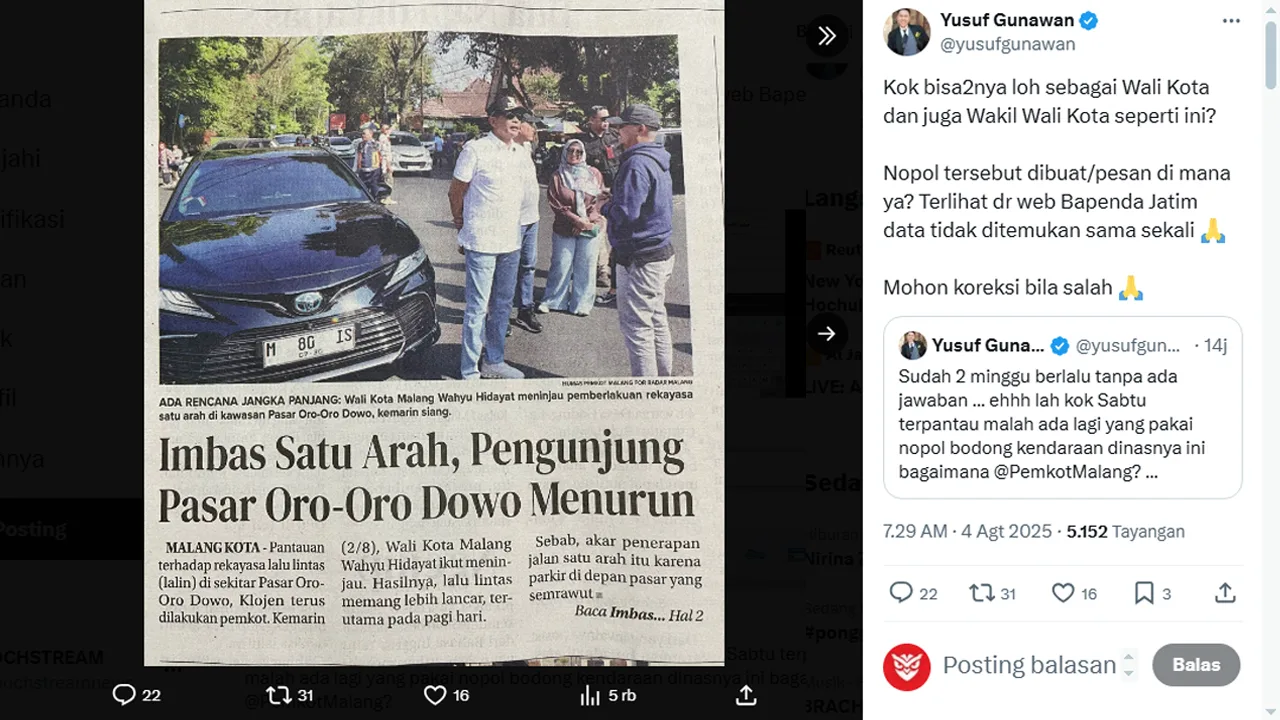Go to next image with arrow button
Screen dimensions: 1280x720
pyautogui.click(x=827, y=333)
